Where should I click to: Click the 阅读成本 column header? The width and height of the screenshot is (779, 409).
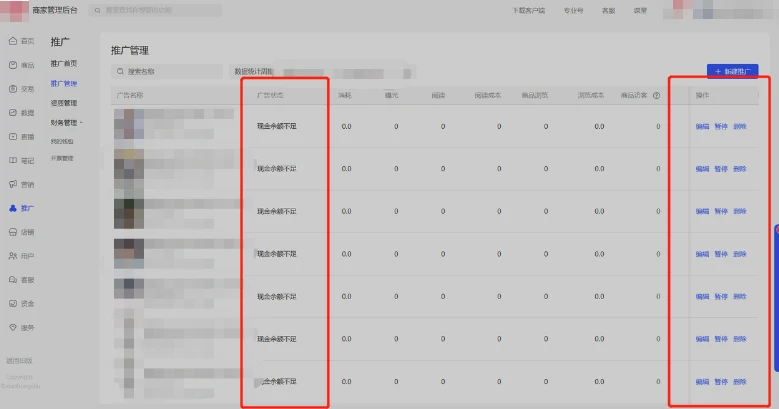tap(487, 95)
